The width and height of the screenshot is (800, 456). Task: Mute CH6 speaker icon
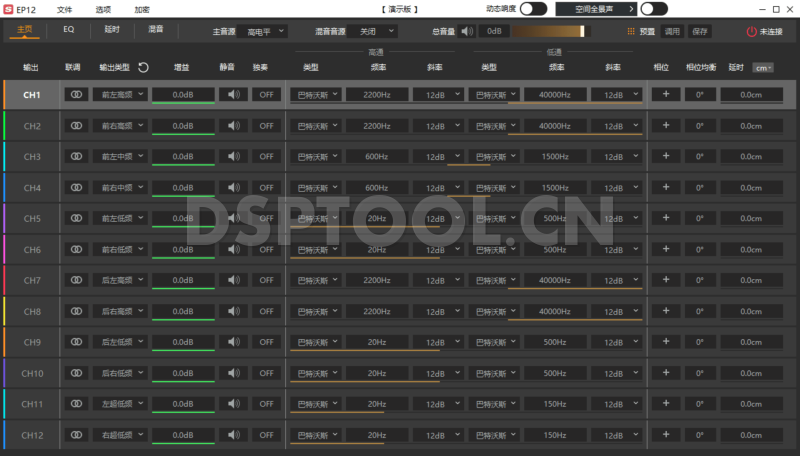234,249
